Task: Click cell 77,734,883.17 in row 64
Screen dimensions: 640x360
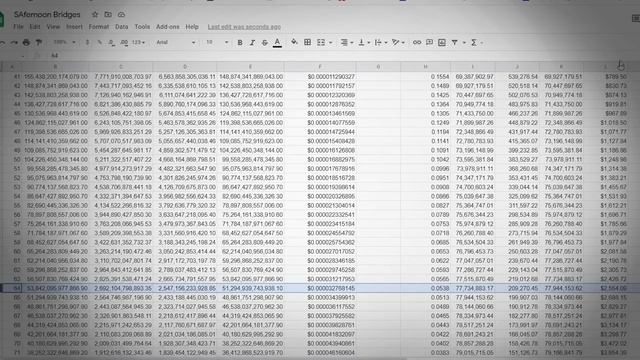Action: pyautogui.click(x=473, y=288)
